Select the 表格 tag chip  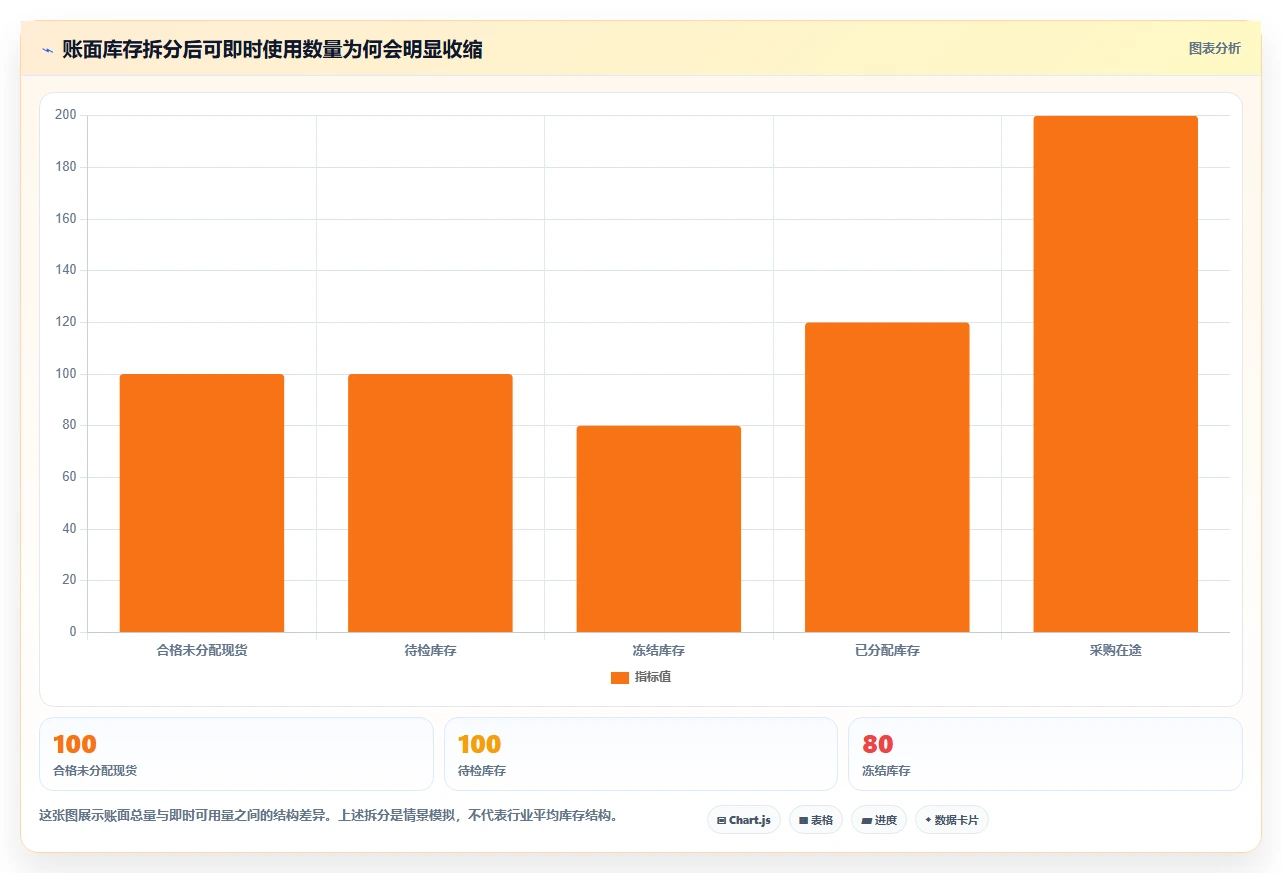[x=816, y=820]
